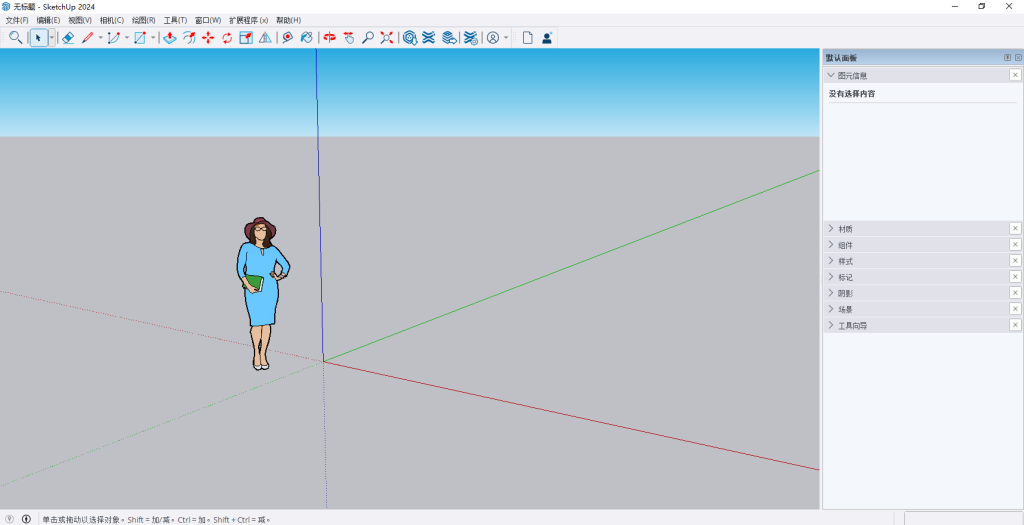
Task: Select the Eraser tool
Action: (x=68, y=38)
